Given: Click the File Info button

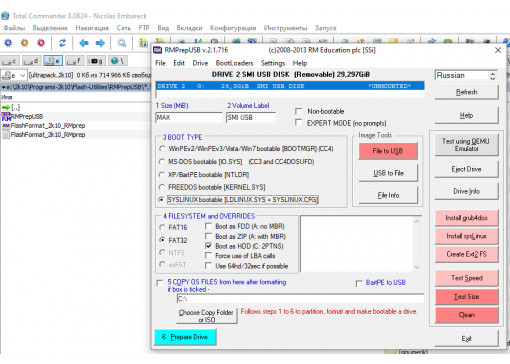Looking at the screenshot, I should pos(388,195).
